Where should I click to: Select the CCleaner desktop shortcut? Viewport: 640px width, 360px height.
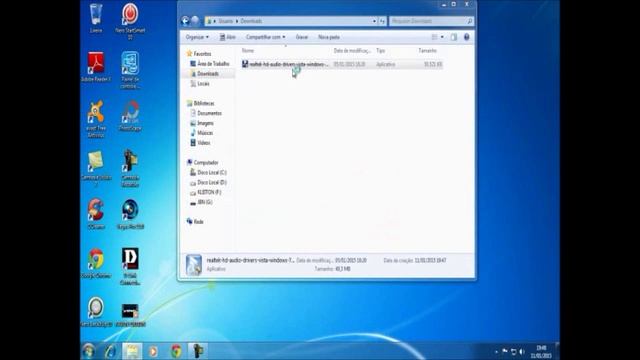tap(96, 214)
